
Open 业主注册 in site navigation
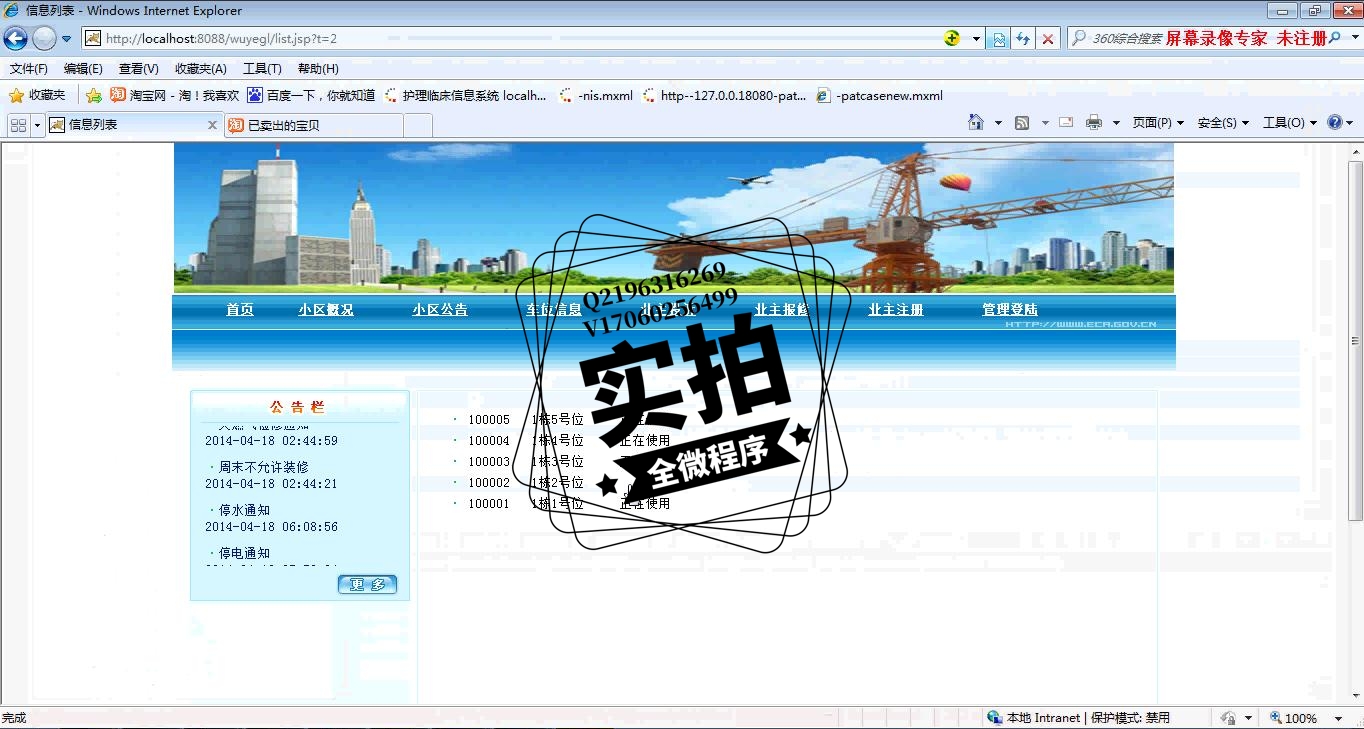click(896, 310)
